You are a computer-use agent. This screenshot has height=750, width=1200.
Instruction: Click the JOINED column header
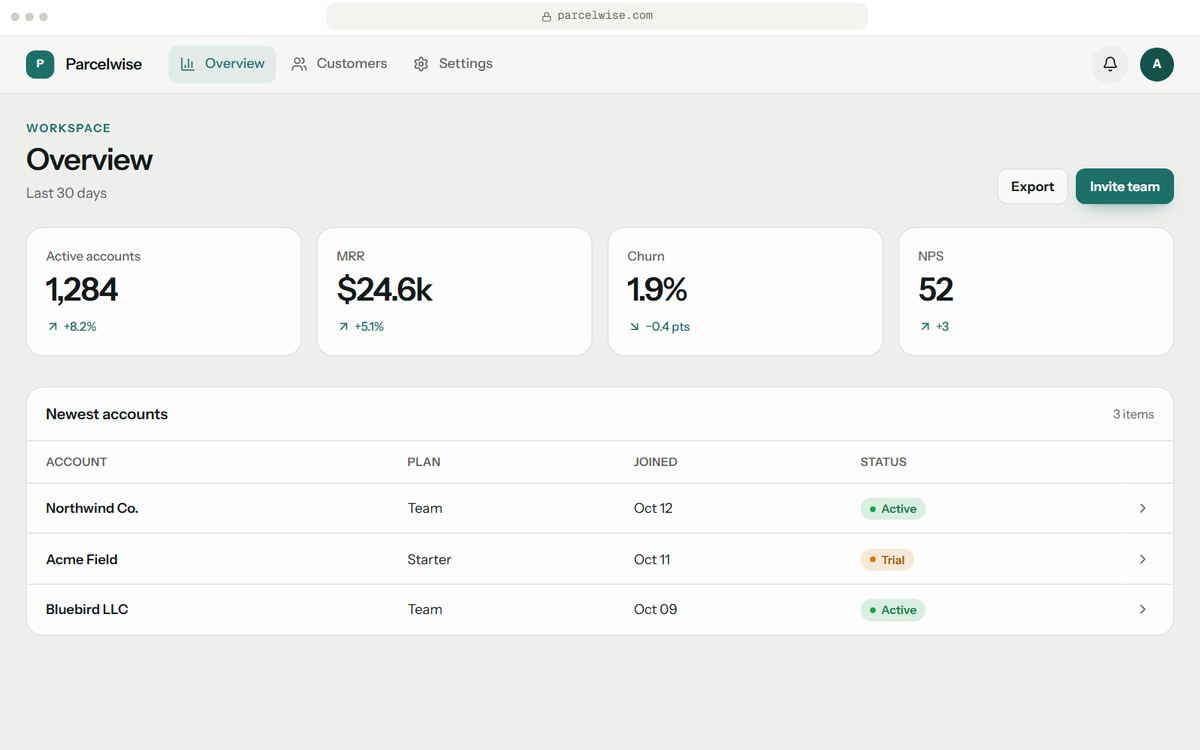point(656,462)
